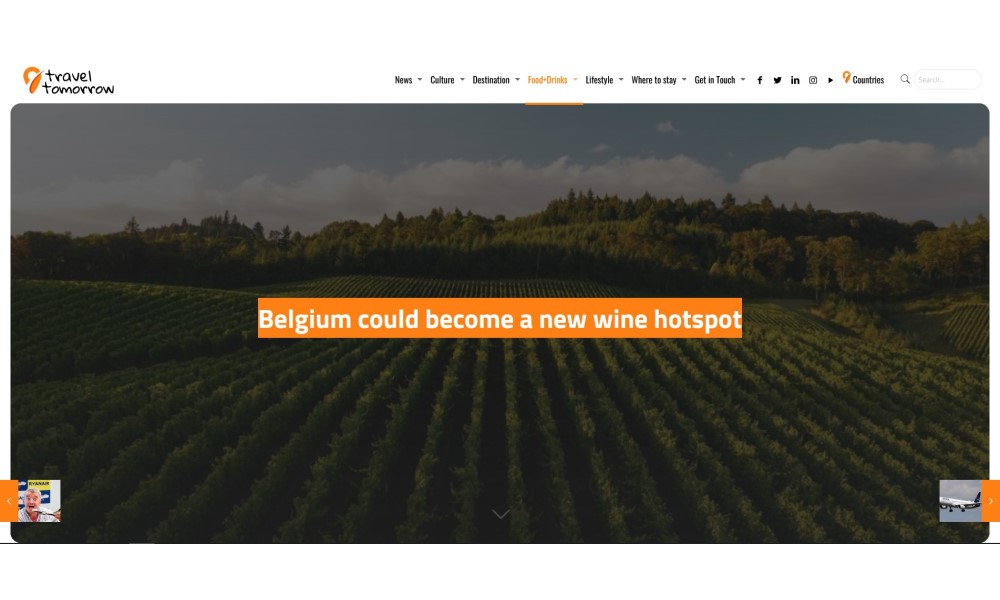Open the LinkedIn social icon
Screen dimensions: 1000x600
(795, 80)
